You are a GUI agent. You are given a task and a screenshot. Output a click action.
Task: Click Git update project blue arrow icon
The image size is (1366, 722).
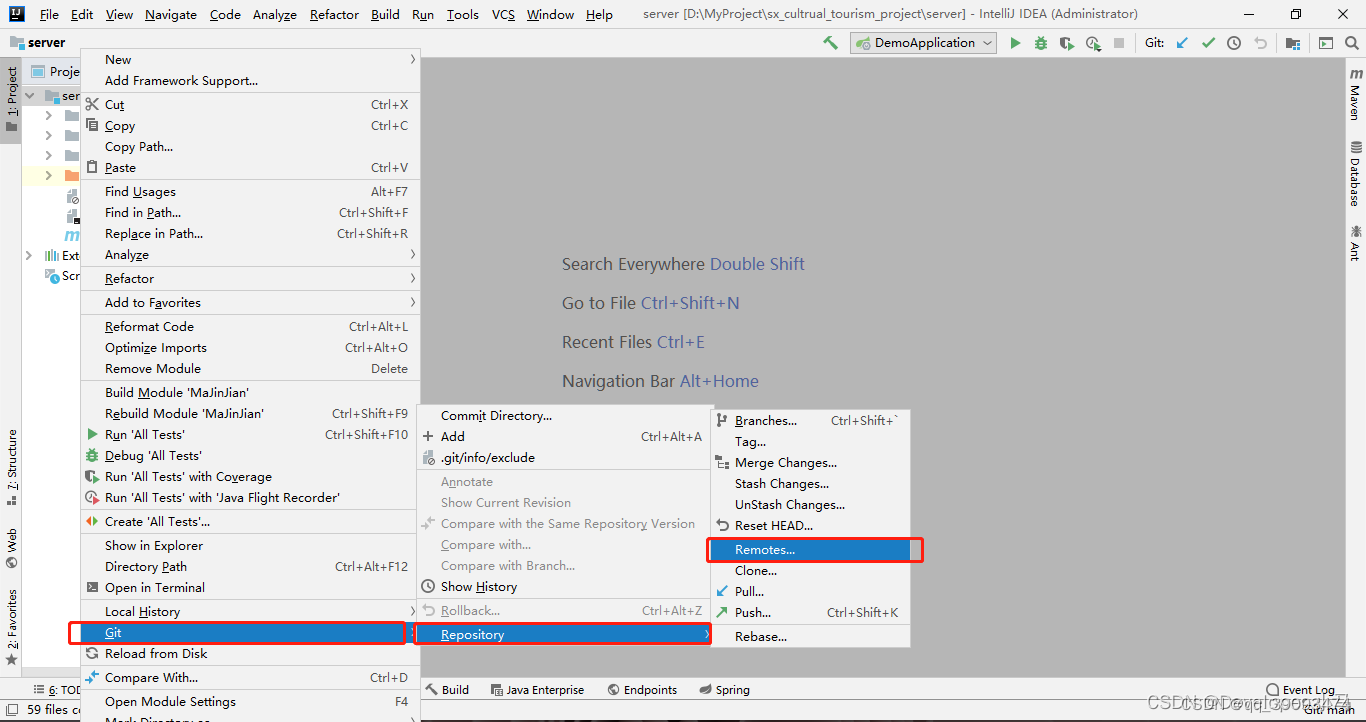1182,43
